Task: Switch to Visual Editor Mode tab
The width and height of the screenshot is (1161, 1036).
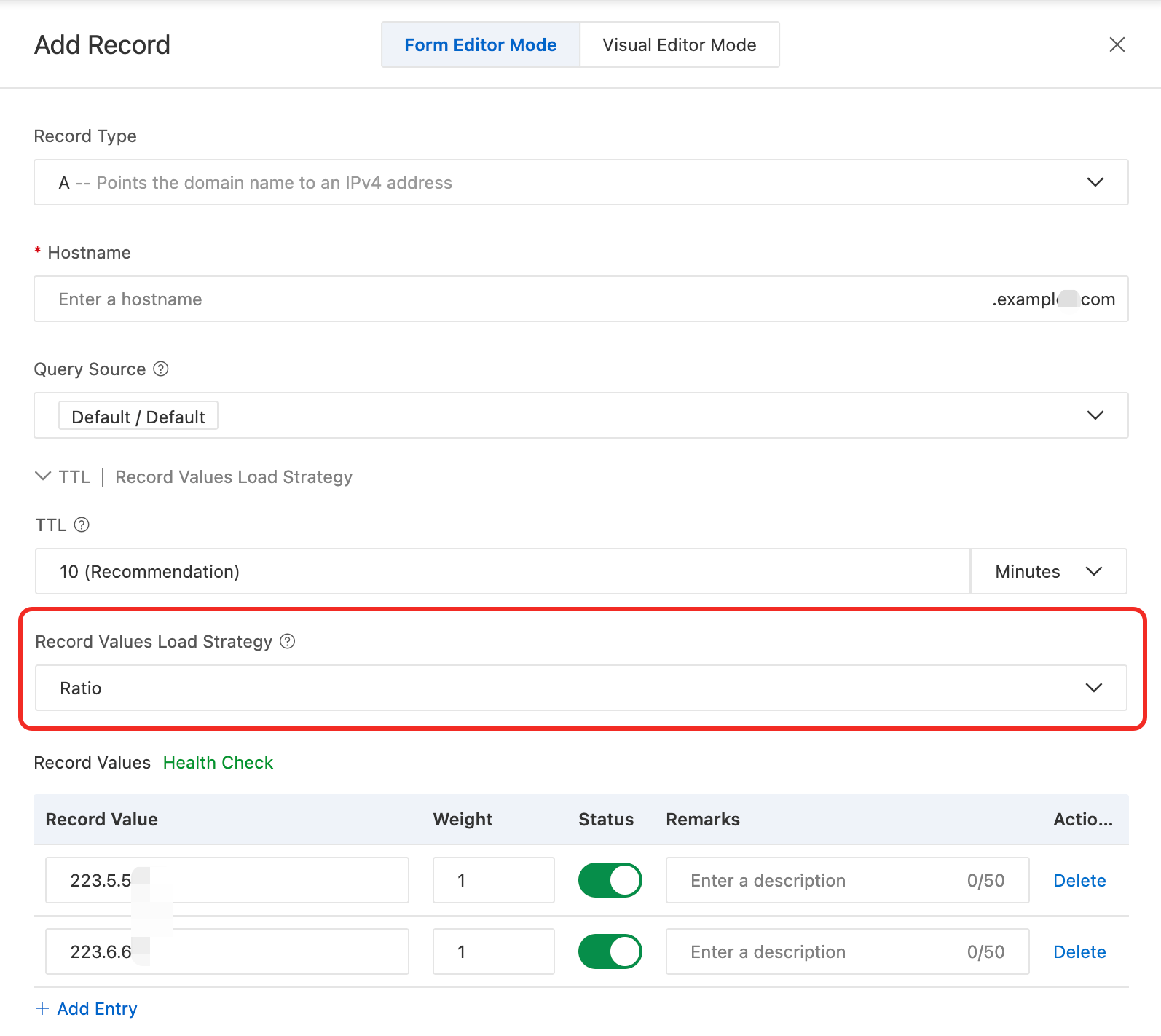Action: 679,45
